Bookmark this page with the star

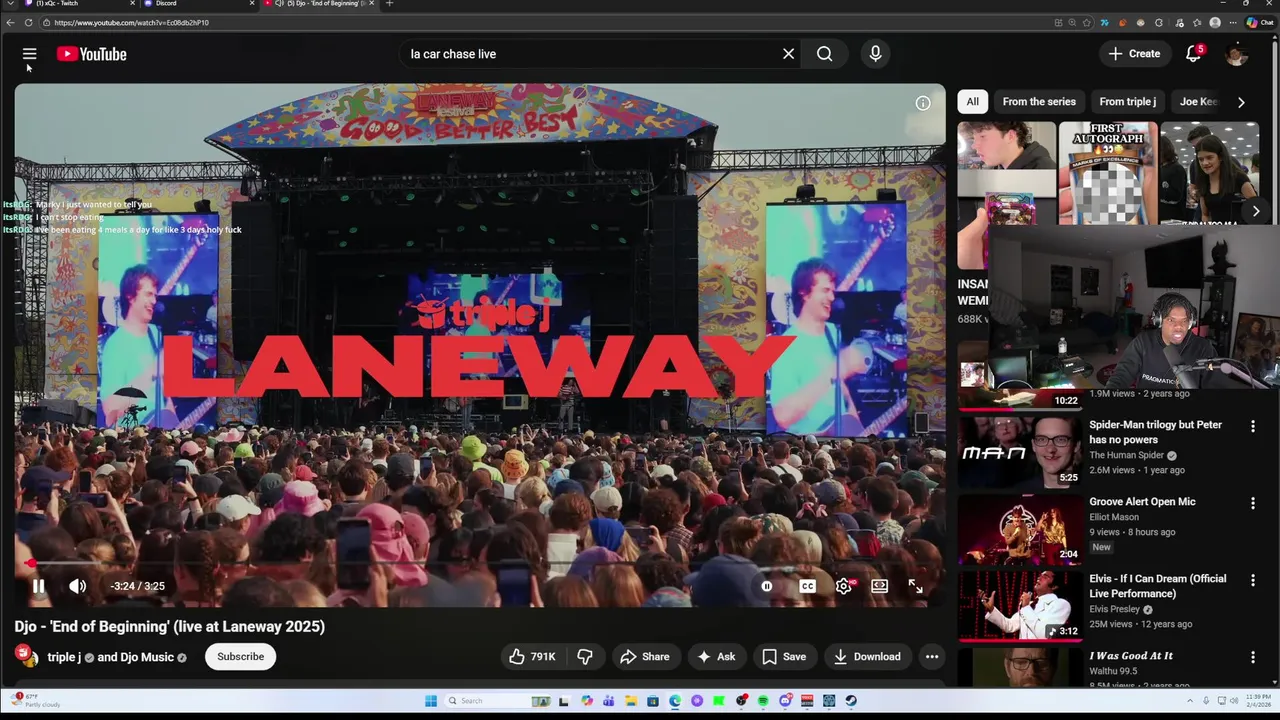point(1087,22)
